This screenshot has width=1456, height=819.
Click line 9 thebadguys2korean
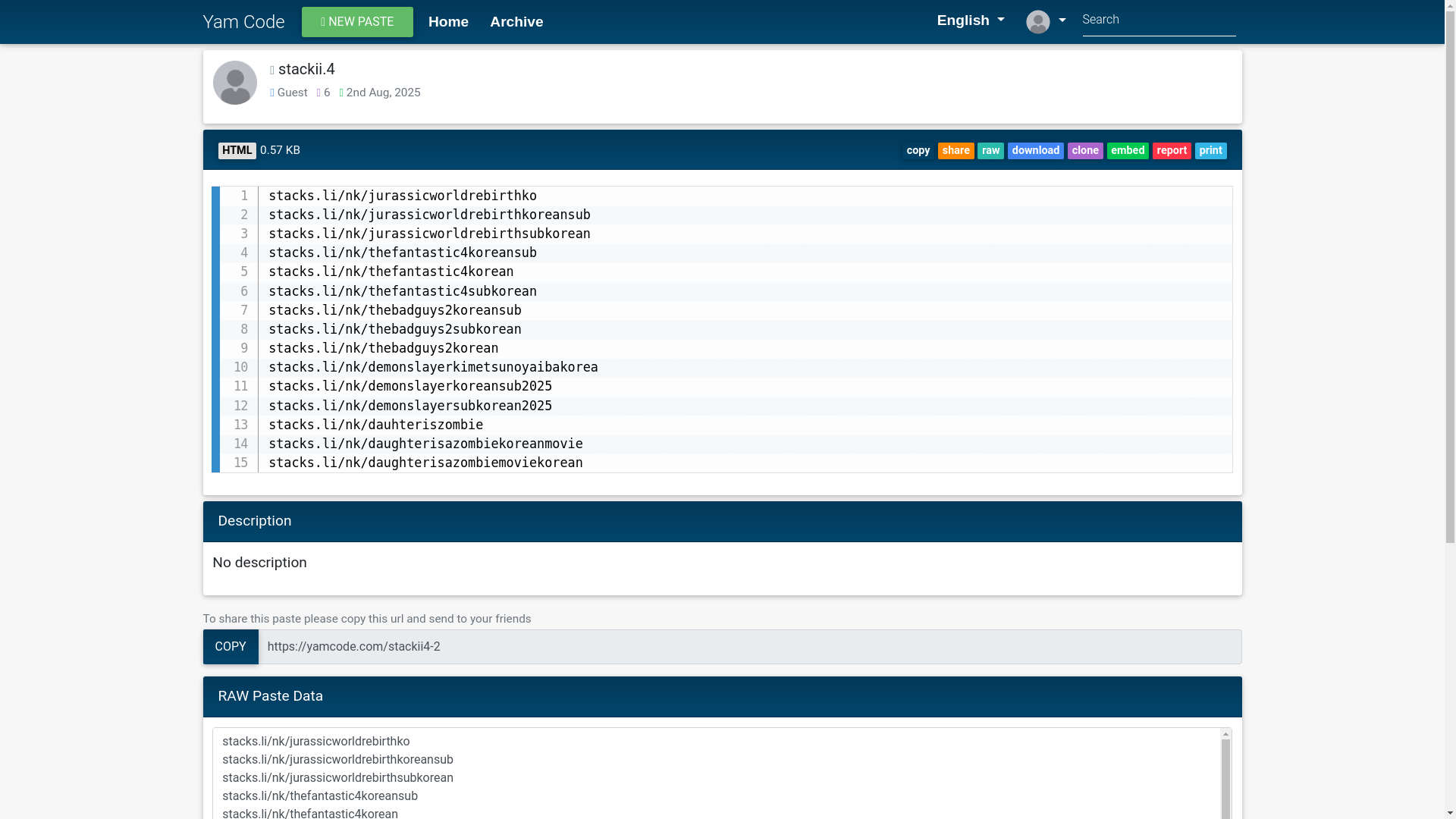click(384, 348)
